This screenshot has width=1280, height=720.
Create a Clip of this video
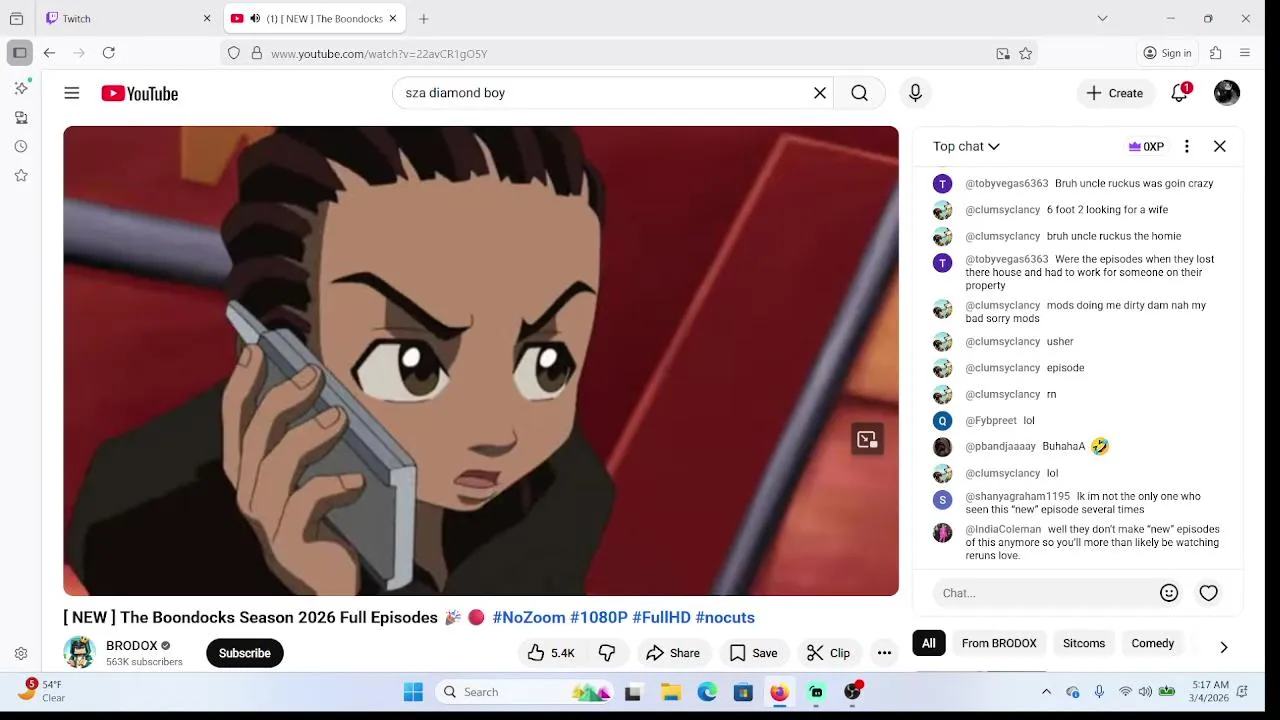829,653
